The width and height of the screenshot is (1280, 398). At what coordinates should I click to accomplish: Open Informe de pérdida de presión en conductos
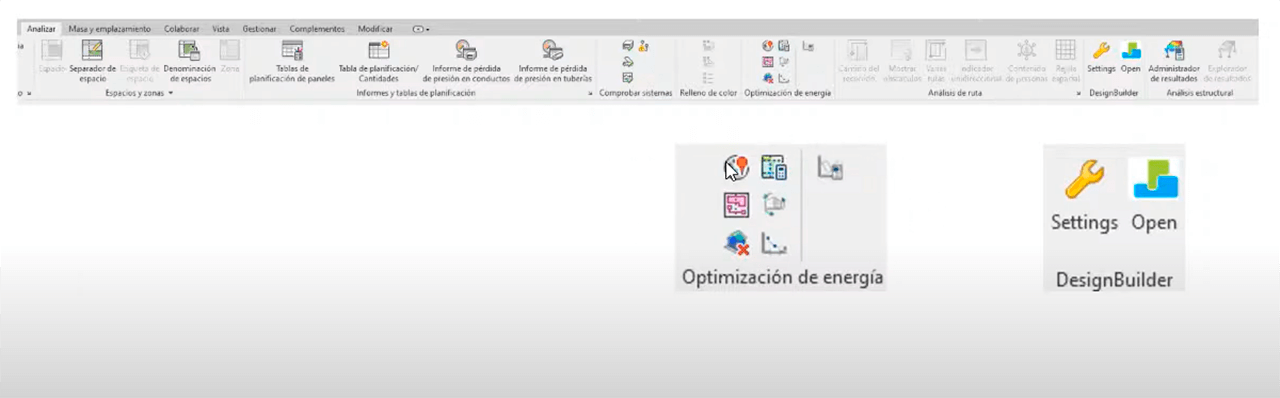point(466,60)
